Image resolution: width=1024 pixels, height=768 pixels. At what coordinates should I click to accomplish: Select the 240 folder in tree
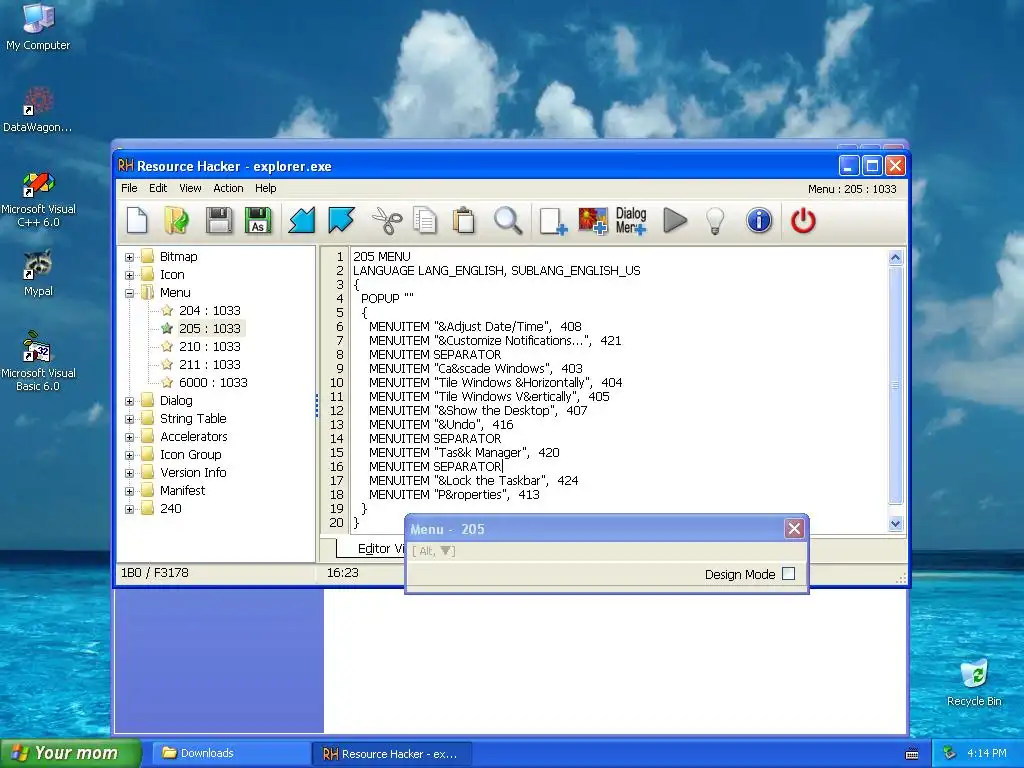point(170,509)
